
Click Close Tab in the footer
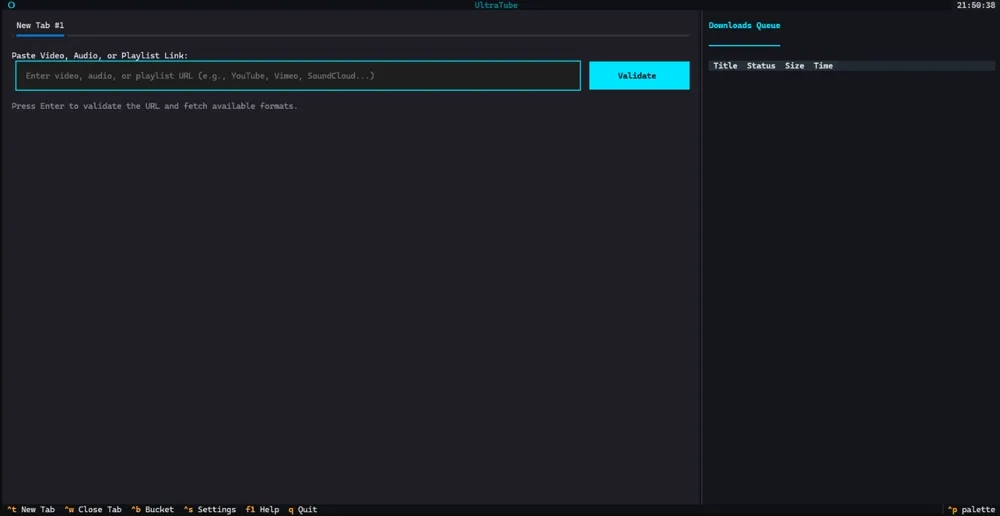coord(93,510)
